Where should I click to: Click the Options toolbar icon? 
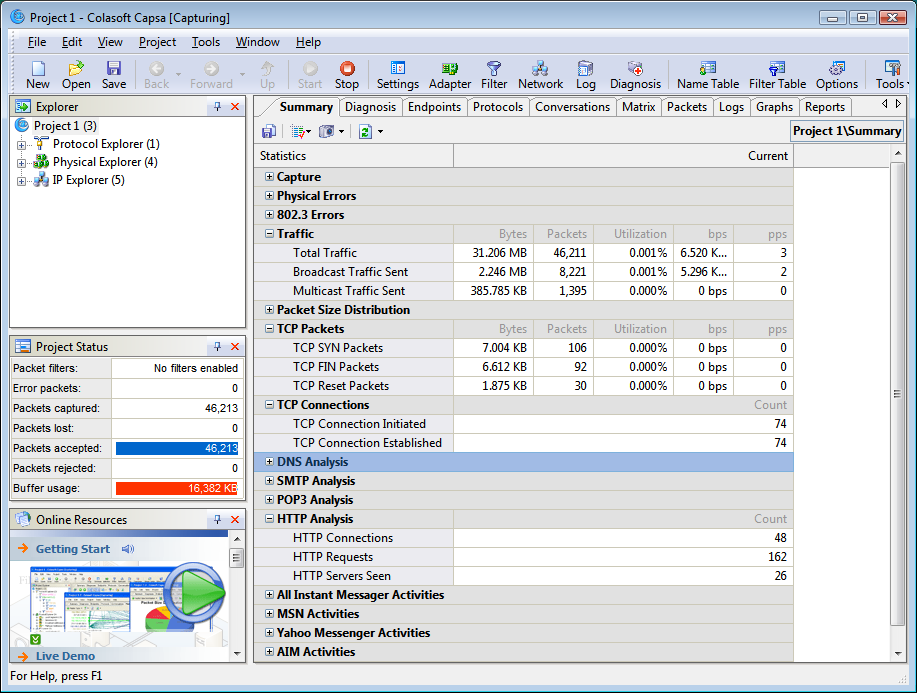click(837, 75)
